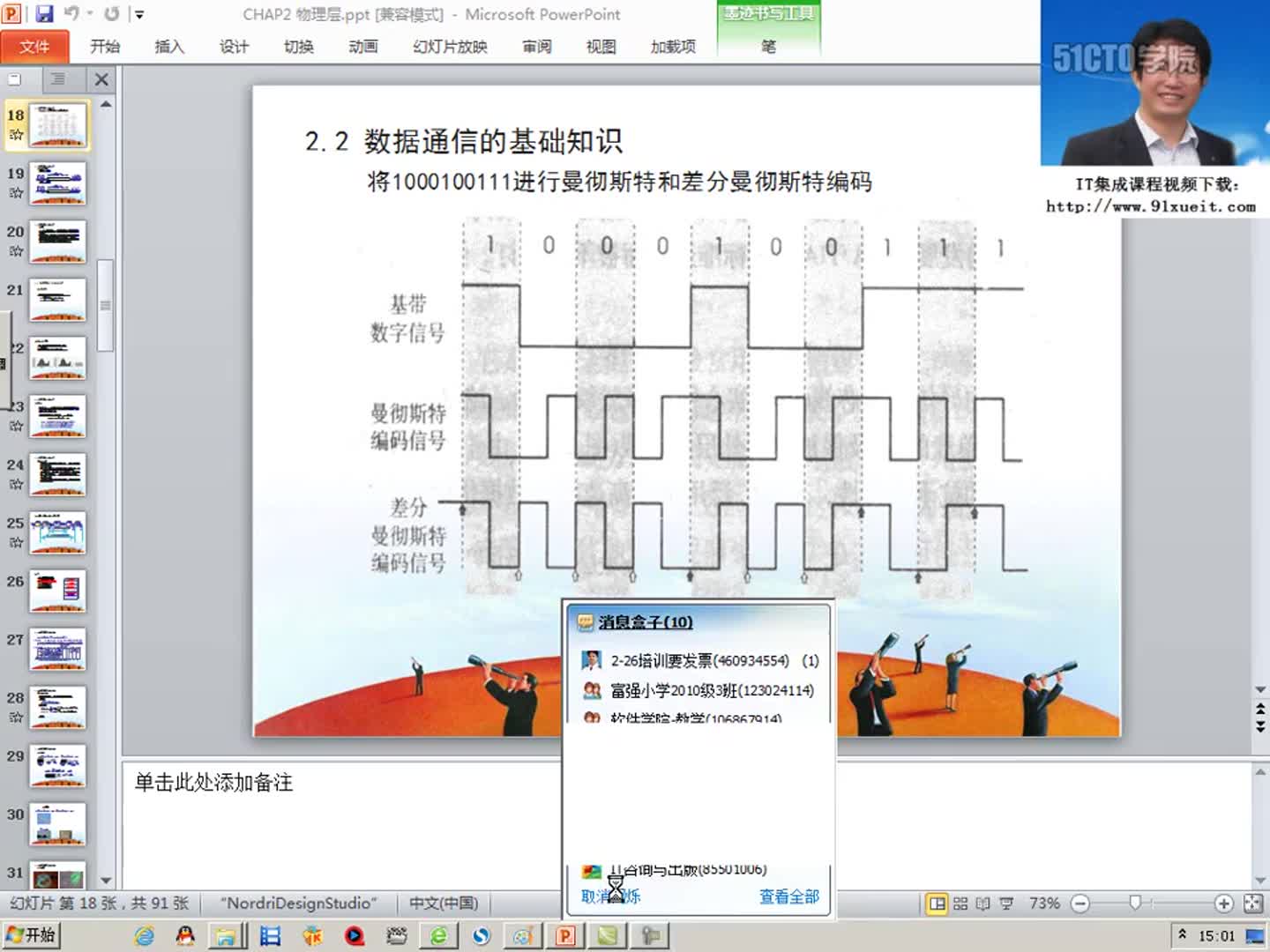Open the 消息盒子(10) message box title link

tap(646, 622)
